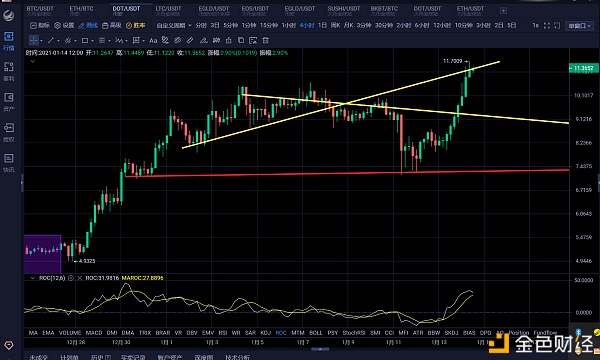Viewport: 600px width, 360px height.
Task: Switch to the ETH/BTC tab
Action: tap(82, 11)
